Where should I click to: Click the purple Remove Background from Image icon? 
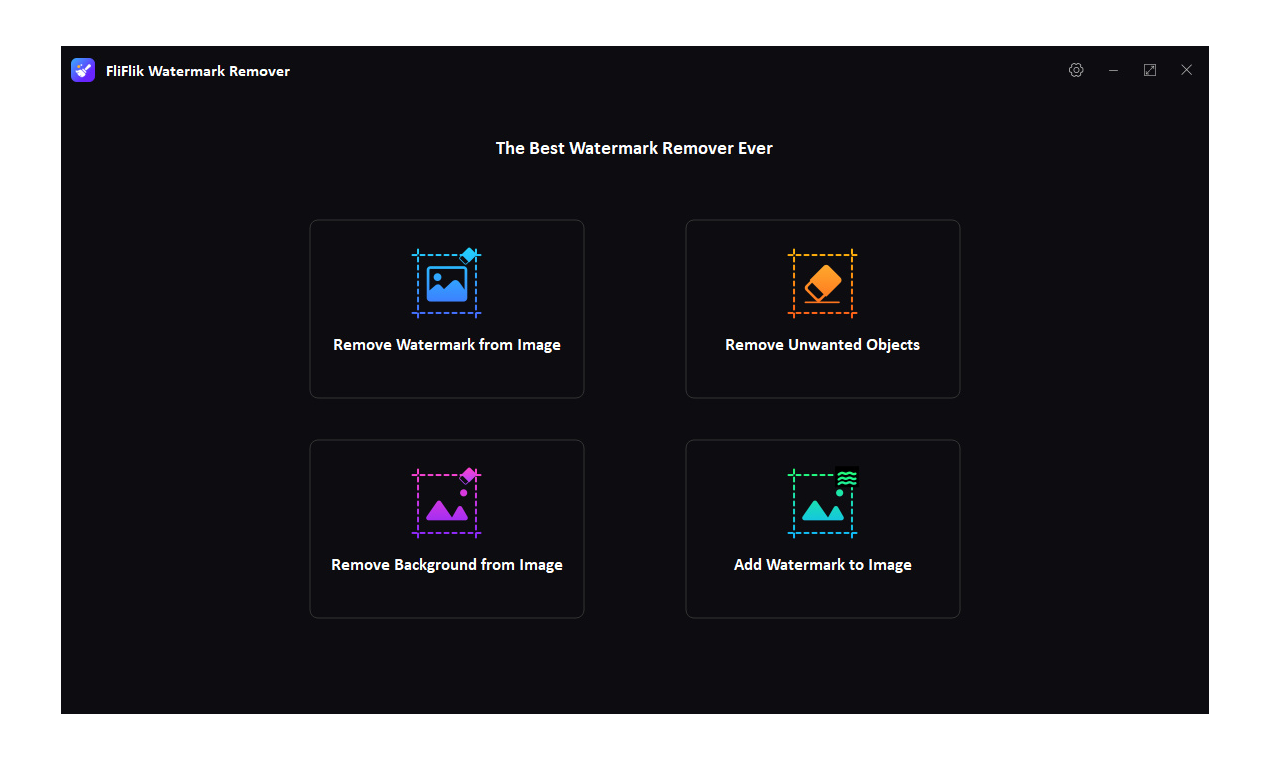click(x=447, y=503)
